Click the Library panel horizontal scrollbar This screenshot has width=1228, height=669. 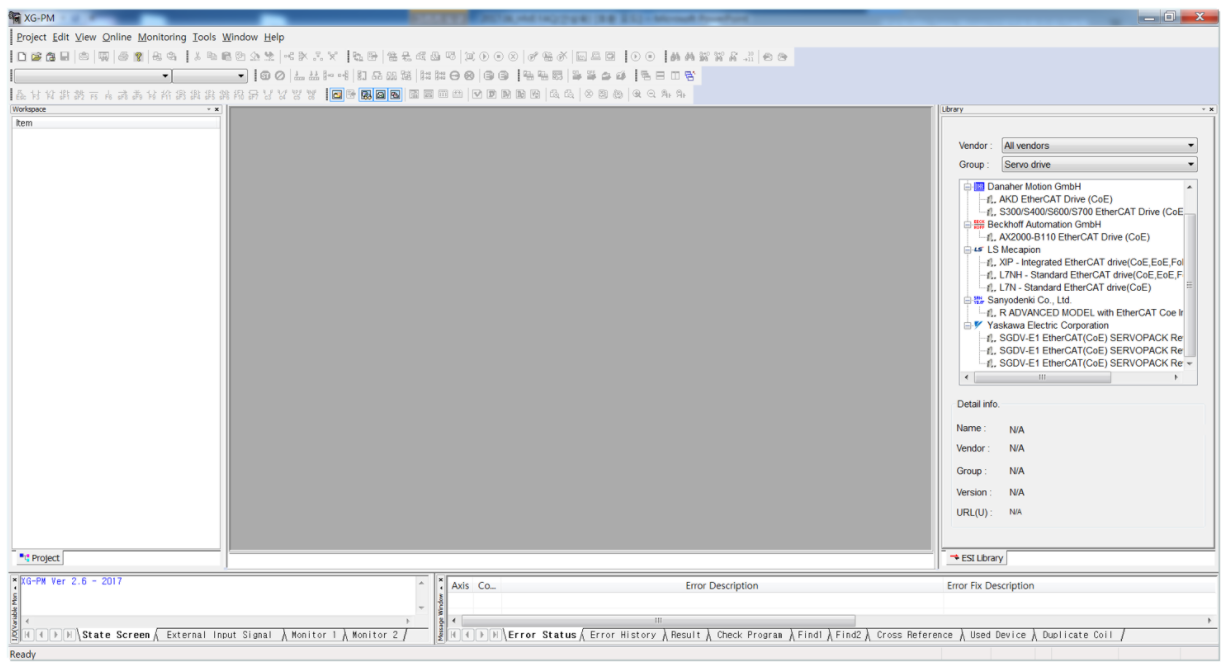coord(1040,377)
